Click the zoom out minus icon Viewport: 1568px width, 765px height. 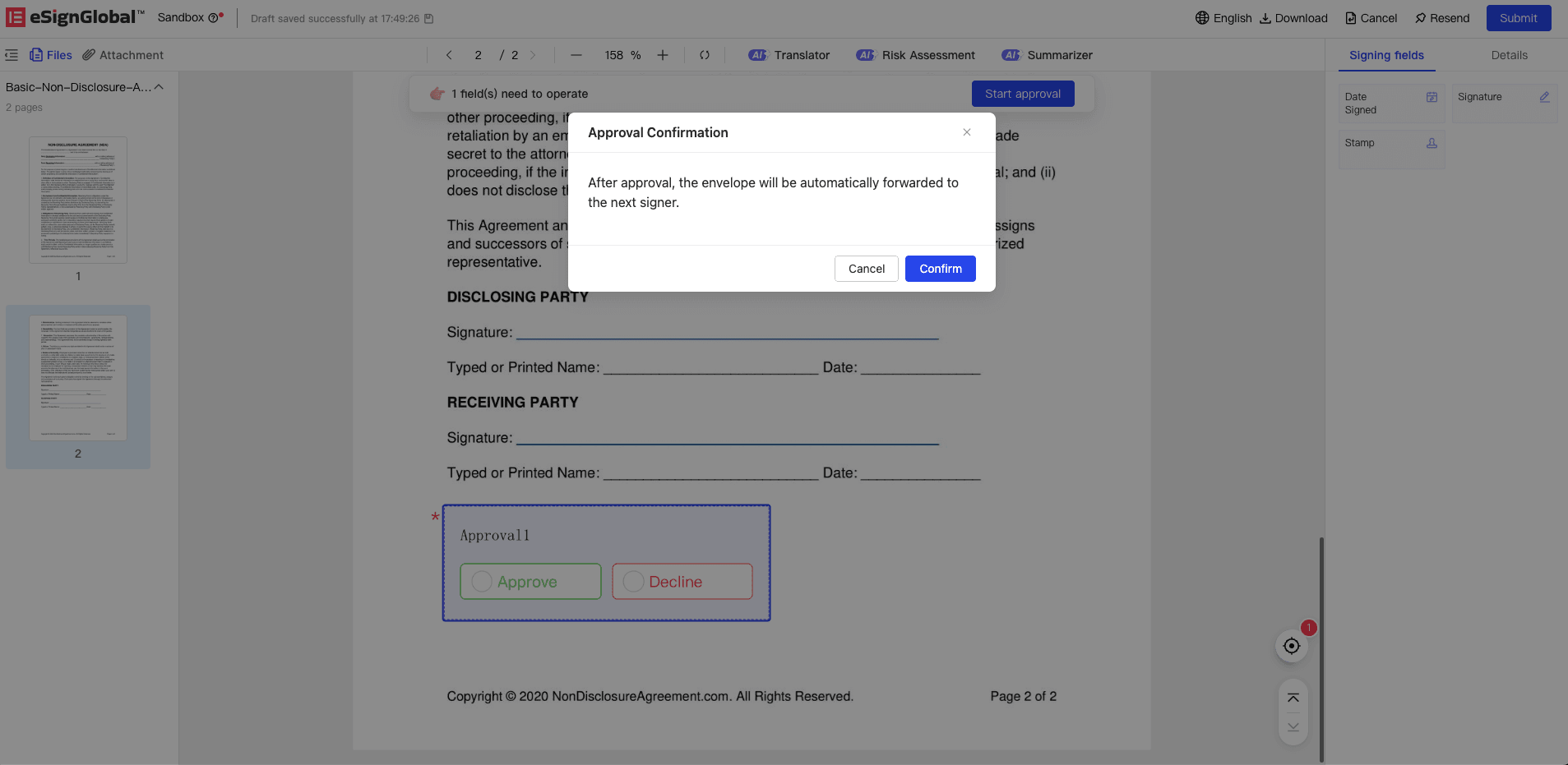coord(576,55)
